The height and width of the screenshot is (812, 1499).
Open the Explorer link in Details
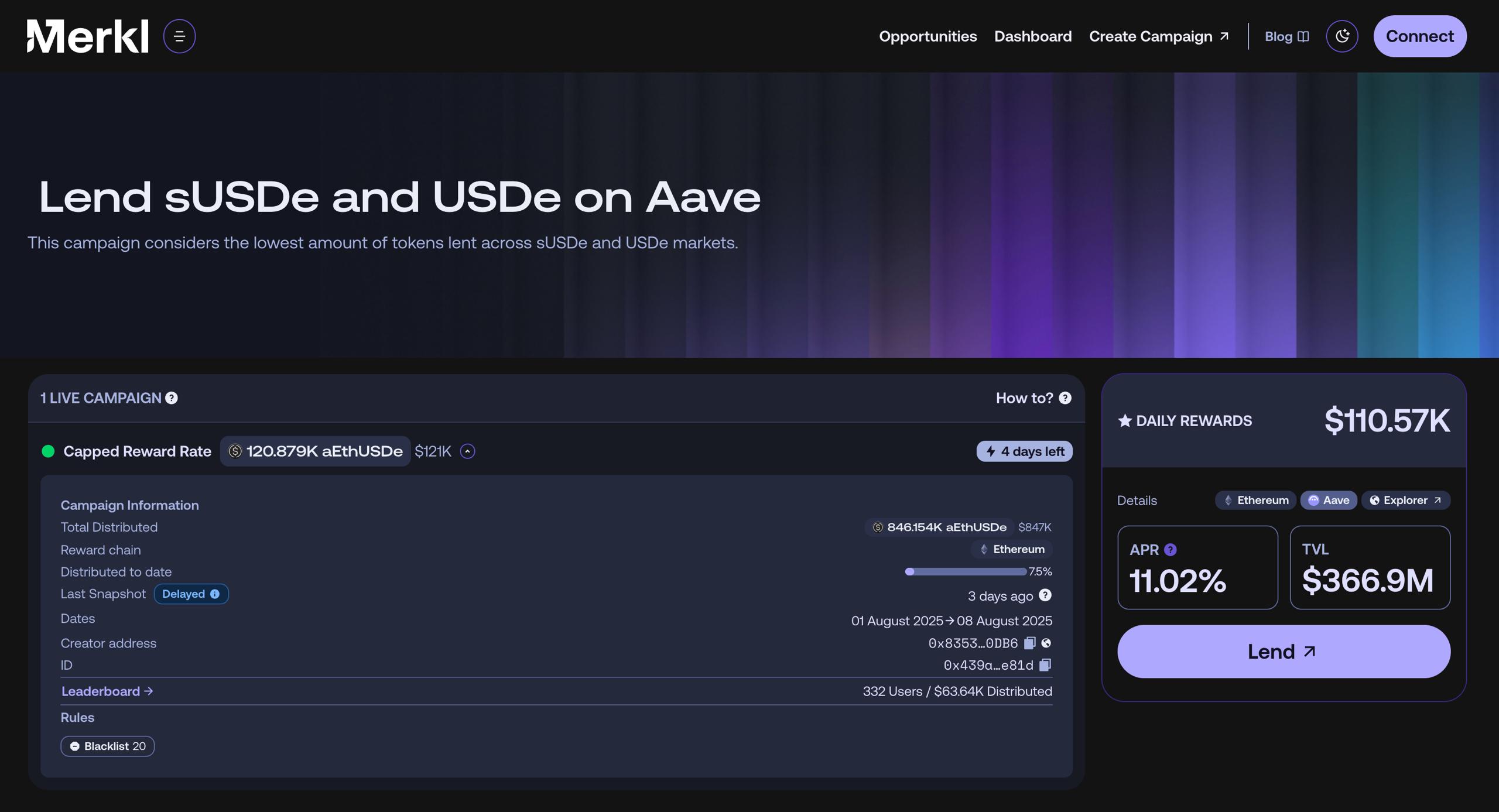click(x=1405, y=500)
